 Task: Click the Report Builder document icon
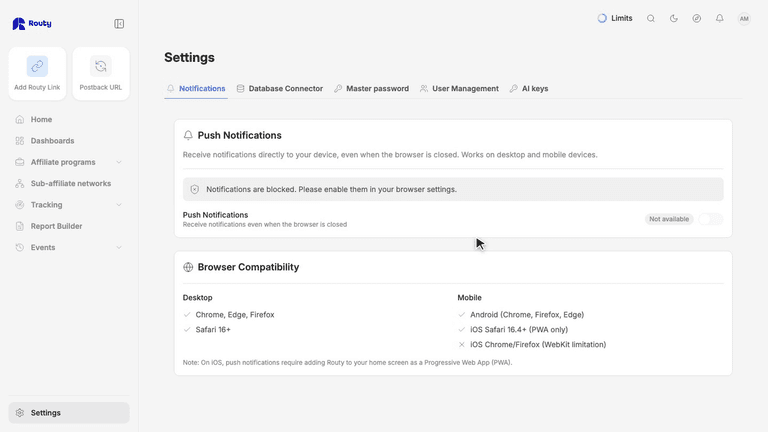[20, 226]
